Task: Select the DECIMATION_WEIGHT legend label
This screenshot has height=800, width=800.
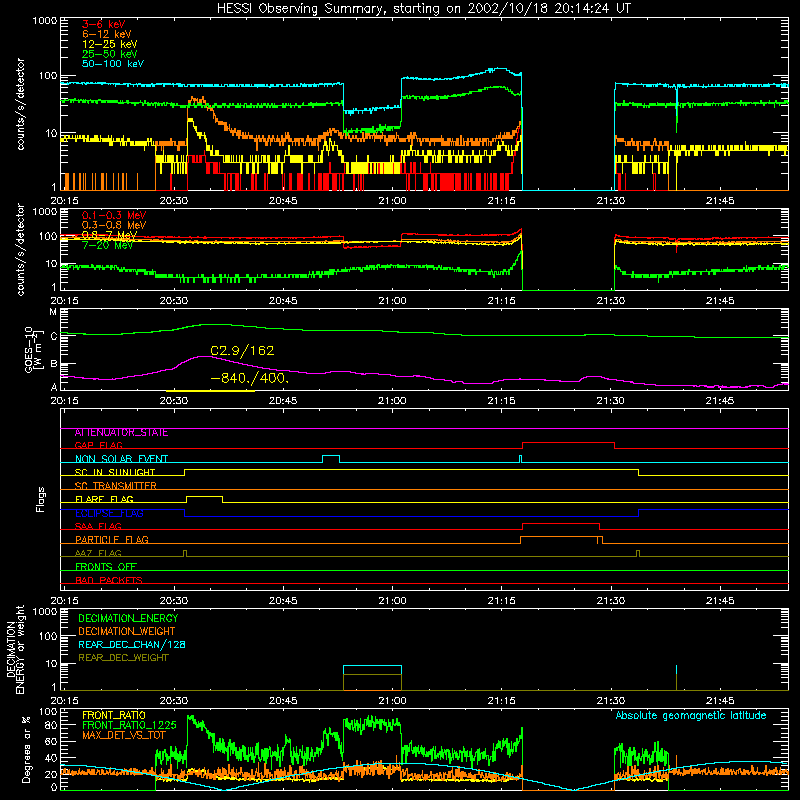Action: click(x=127, y=632)
